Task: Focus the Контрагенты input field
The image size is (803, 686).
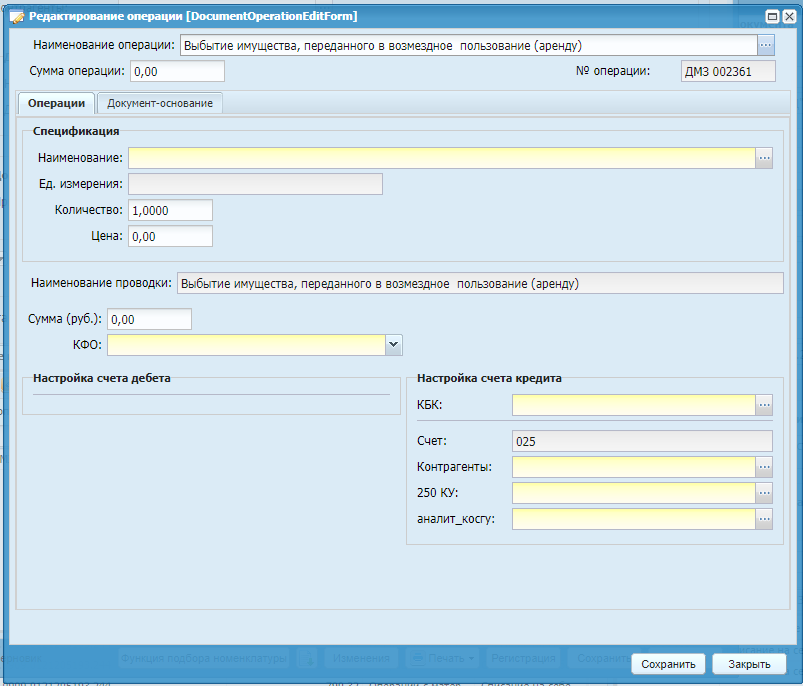Action: tap(634, 467)
